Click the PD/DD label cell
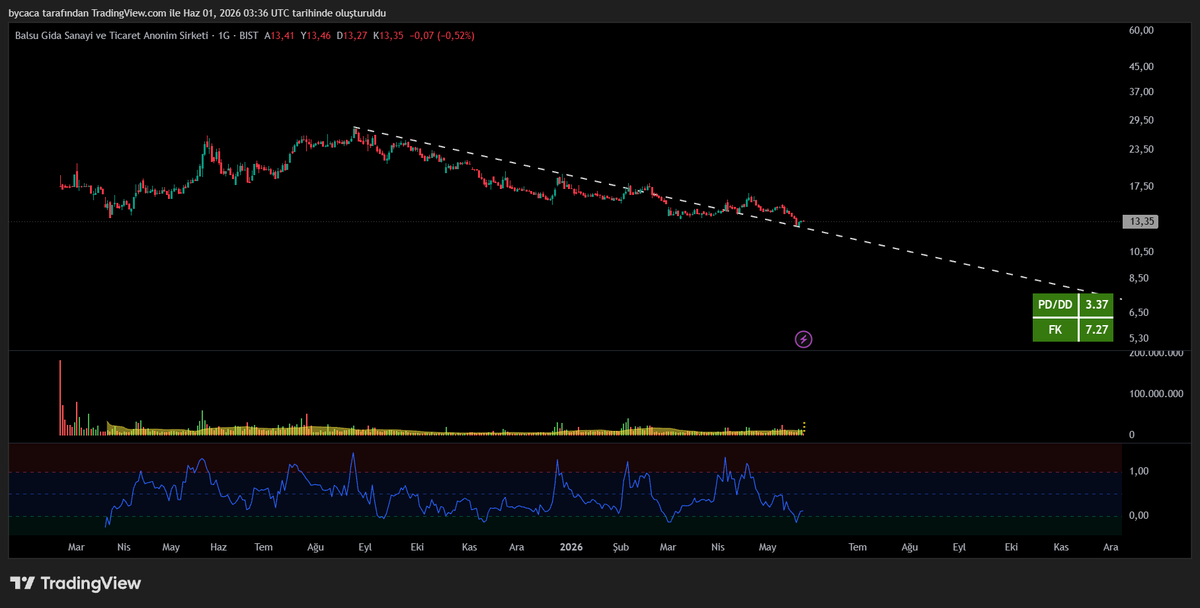 click(1055, 305)
